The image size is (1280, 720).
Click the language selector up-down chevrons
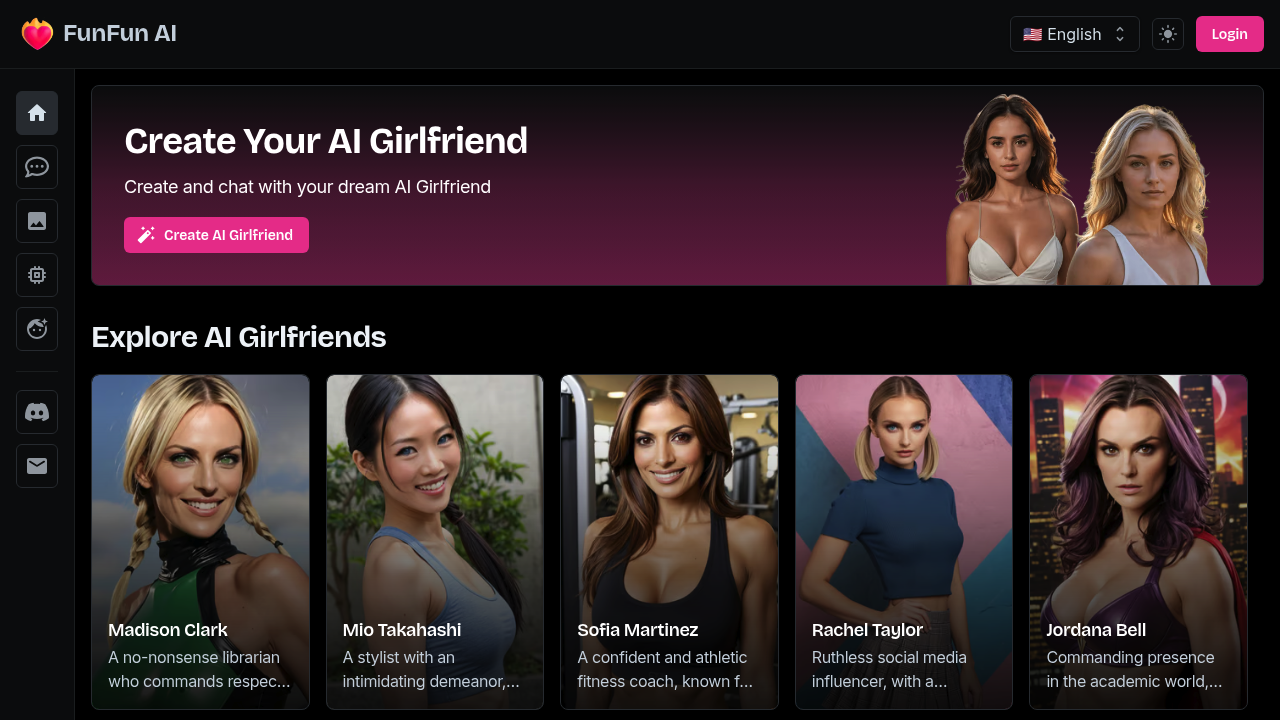pyautogui.click(x=1120, y=34)
